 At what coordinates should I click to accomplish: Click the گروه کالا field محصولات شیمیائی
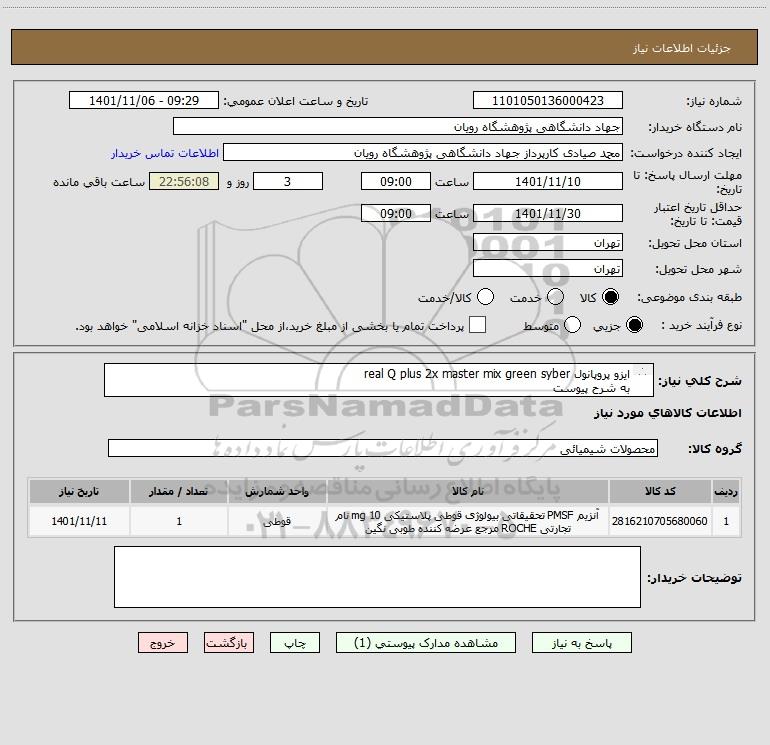(x=383, y=448)
